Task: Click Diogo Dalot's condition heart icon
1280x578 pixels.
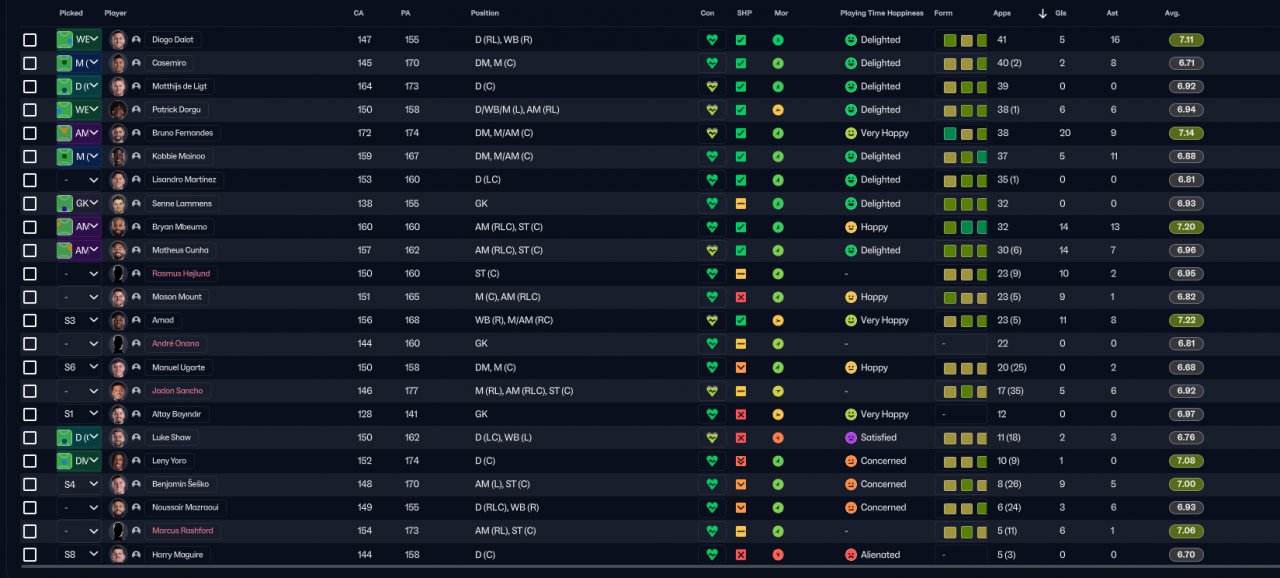Action: coord(712,40)
